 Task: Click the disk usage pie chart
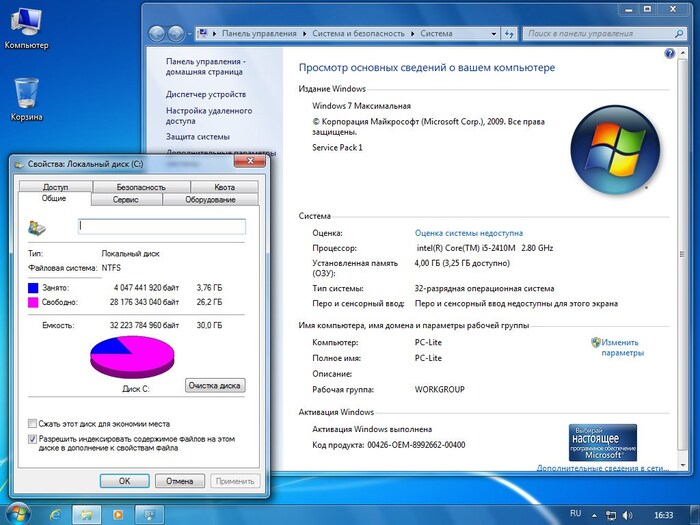131,357
